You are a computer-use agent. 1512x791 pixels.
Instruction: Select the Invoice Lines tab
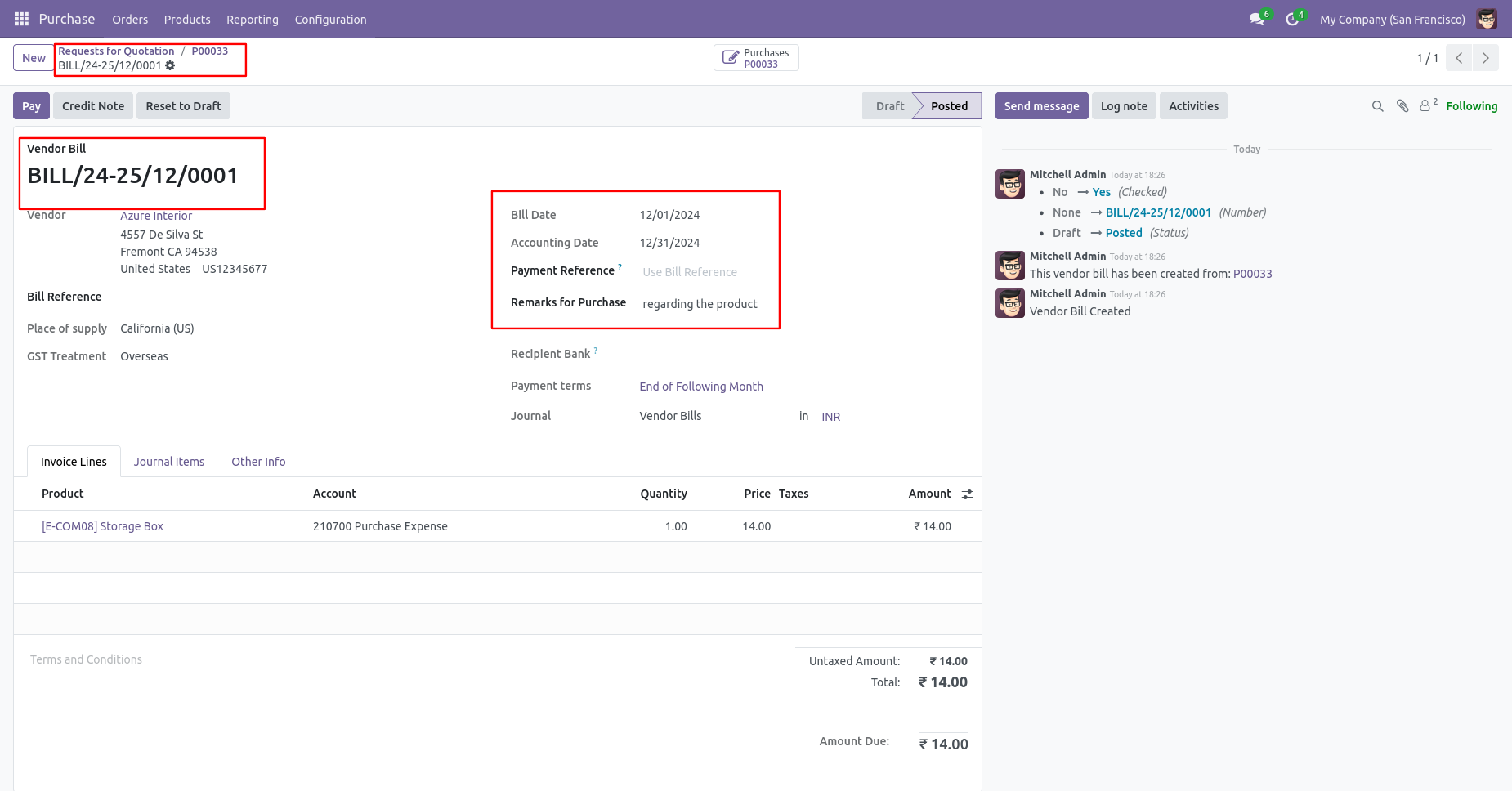tap(74, 462)
